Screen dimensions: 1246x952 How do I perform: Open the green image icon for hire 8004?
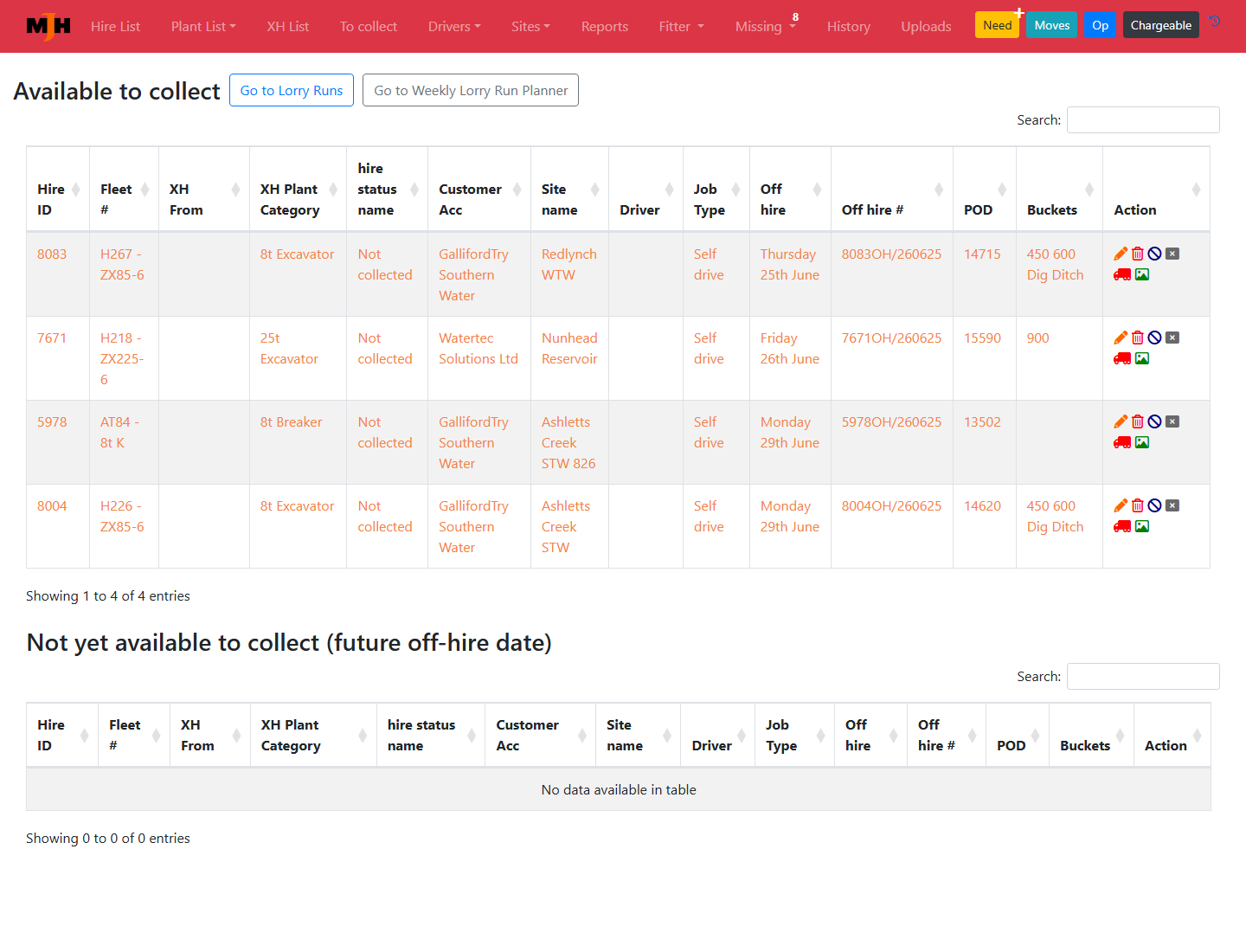click(1142, 526)
